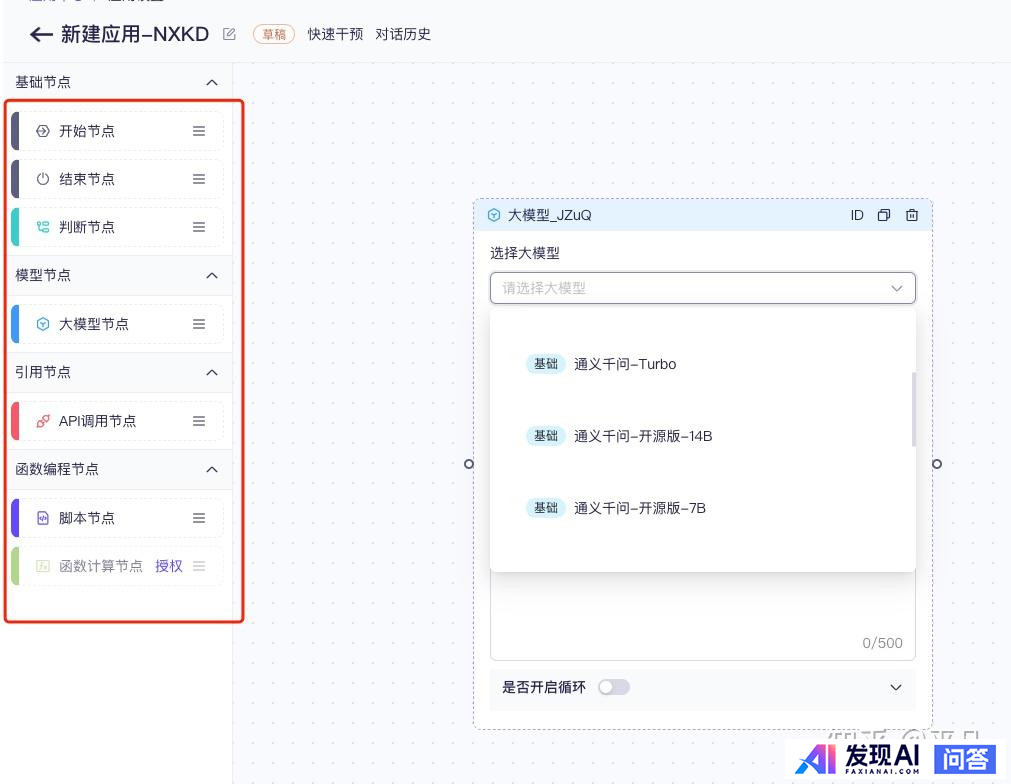The image size is (1011, 784).
Task: Delete the 大模型_JZuQ node with trash icon
Action: click(912, 215)
